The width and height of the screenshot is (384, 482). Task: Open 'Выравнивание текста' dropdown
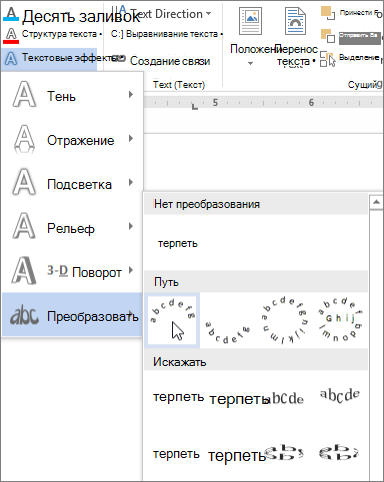pos(222,34)
